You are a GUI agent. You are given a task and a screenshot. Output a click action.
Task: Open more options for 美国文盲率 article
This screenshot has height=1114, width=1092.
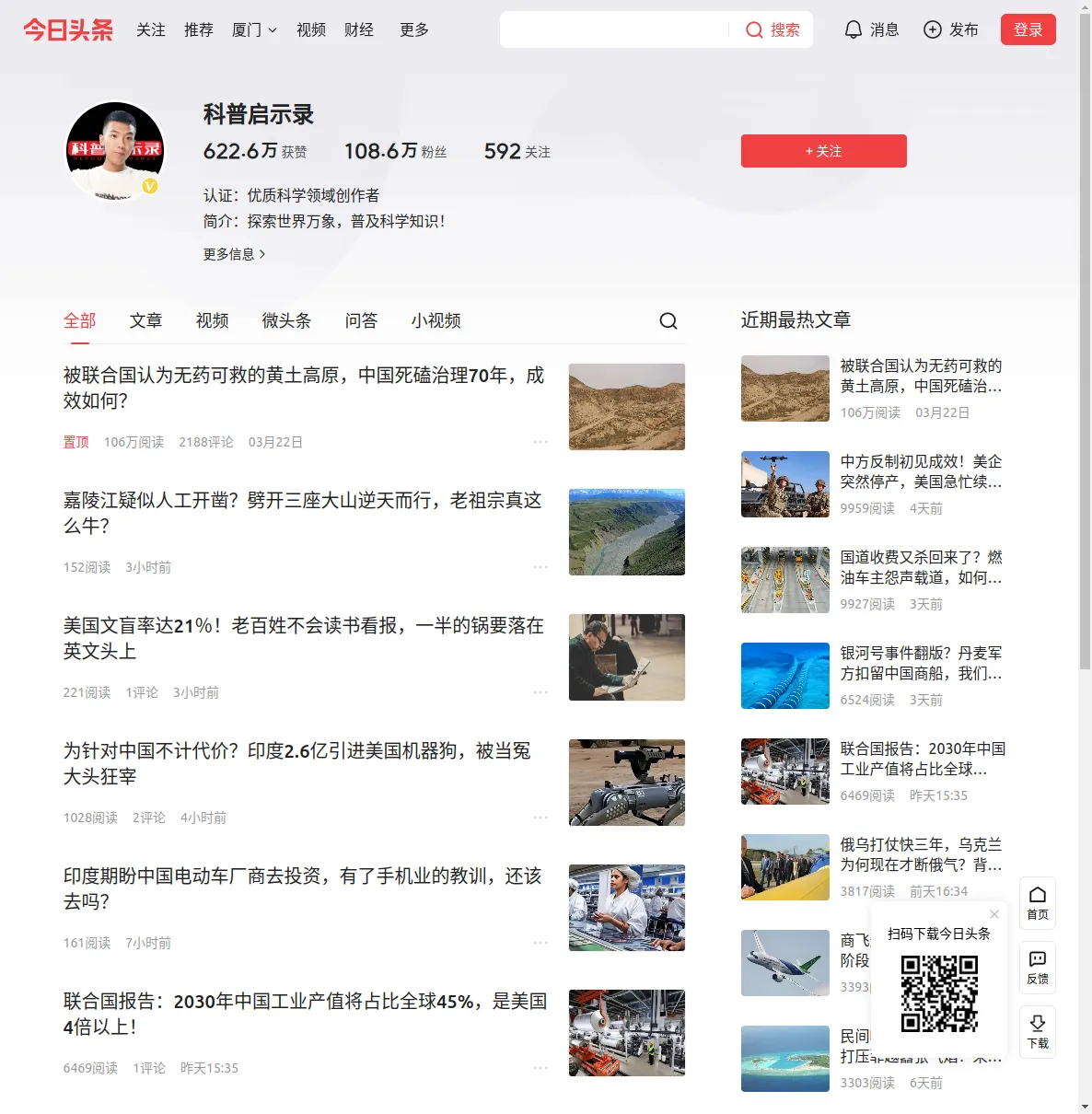(x=540, y=692)
